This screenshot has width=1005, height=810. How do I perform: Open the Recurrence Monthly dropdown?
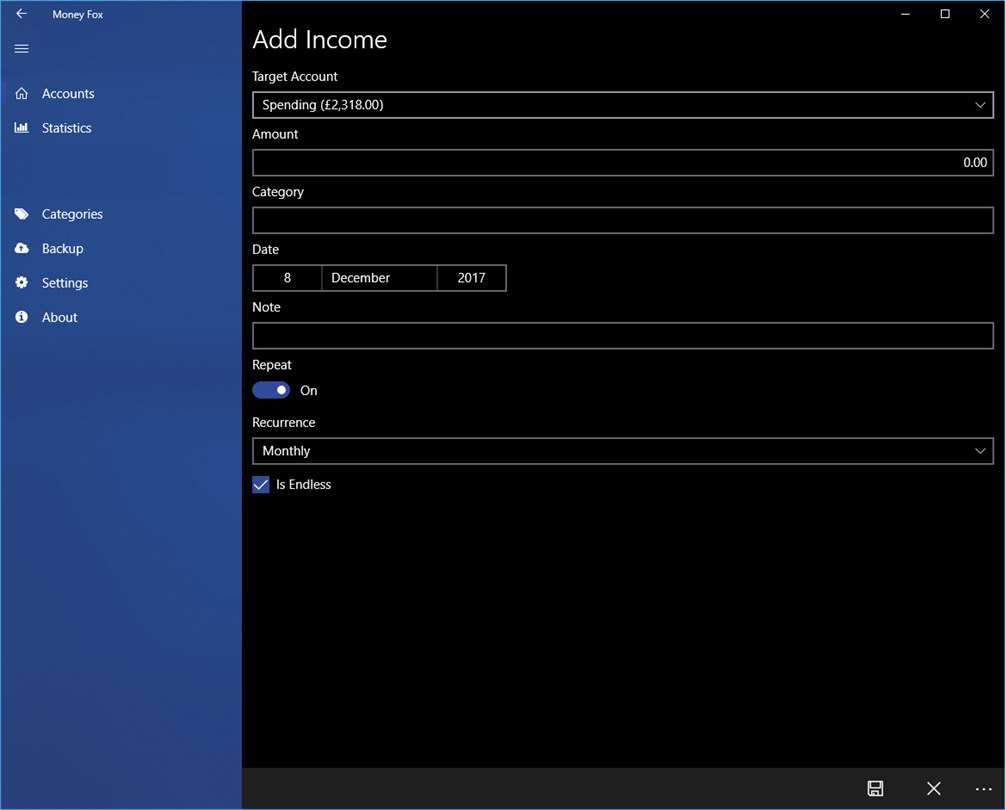[622, 451]
